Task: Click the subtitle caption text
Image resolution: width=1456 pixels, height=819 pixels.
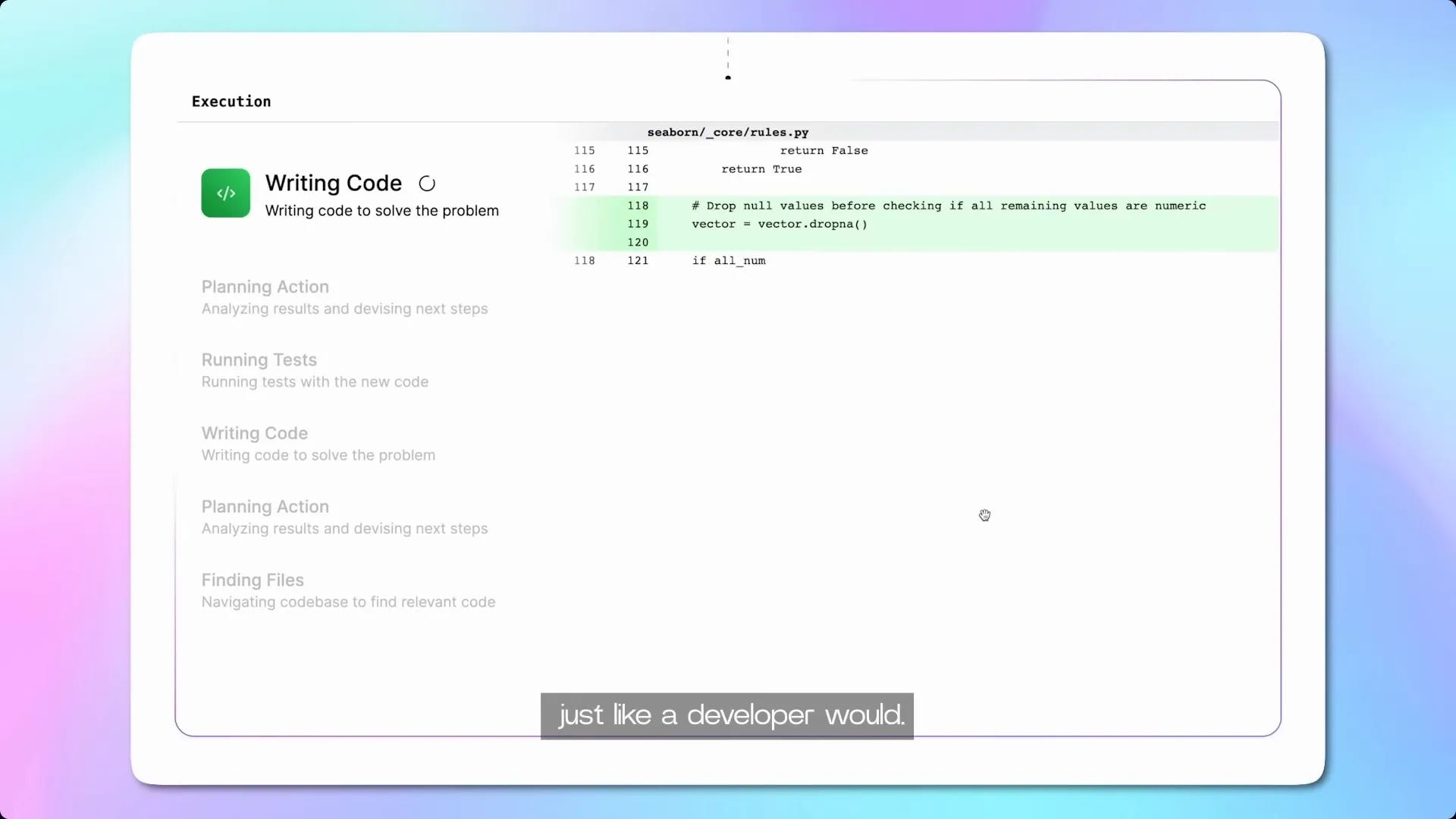Action: click(x=726, y=715)
